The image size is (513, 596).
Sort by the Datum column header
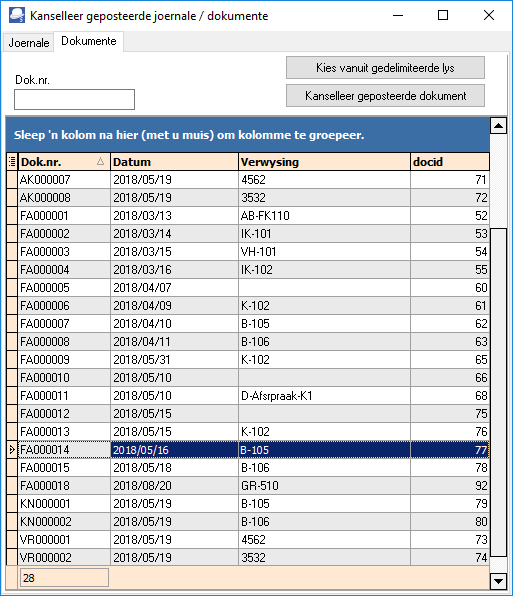tap(174, 162)
